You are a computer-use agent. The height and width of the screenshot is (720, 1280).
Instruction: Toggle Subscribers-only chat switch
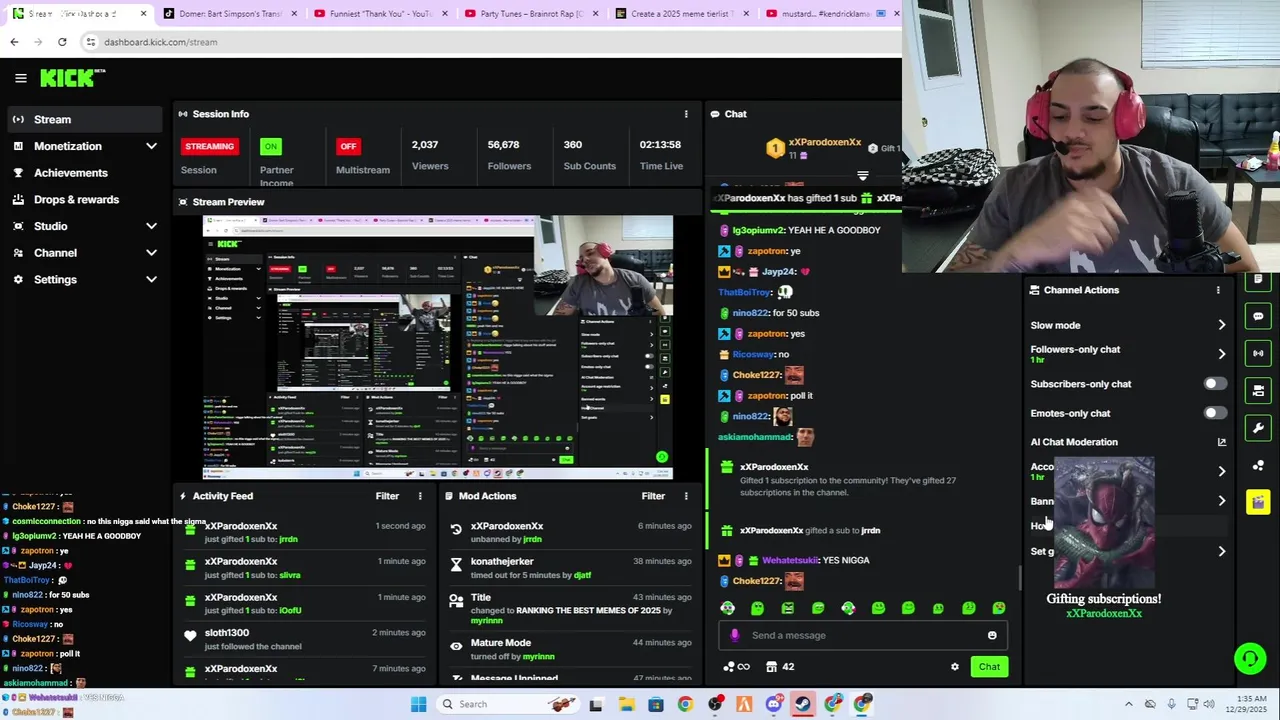point(1215,384)
